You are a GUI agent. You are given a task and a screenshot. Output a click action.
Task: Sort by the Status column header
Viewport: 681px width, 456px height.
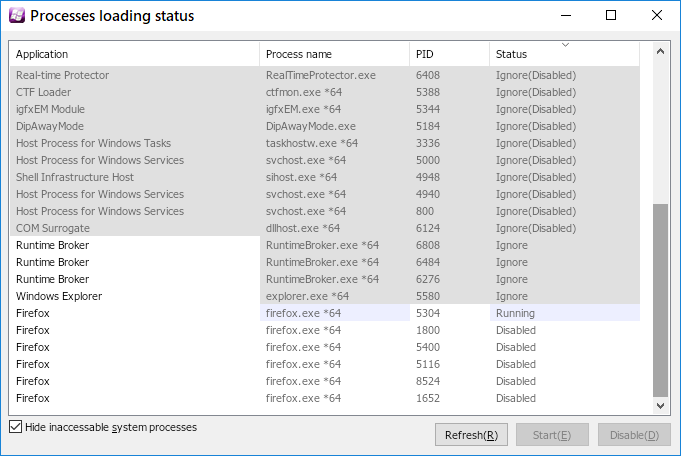565,54
